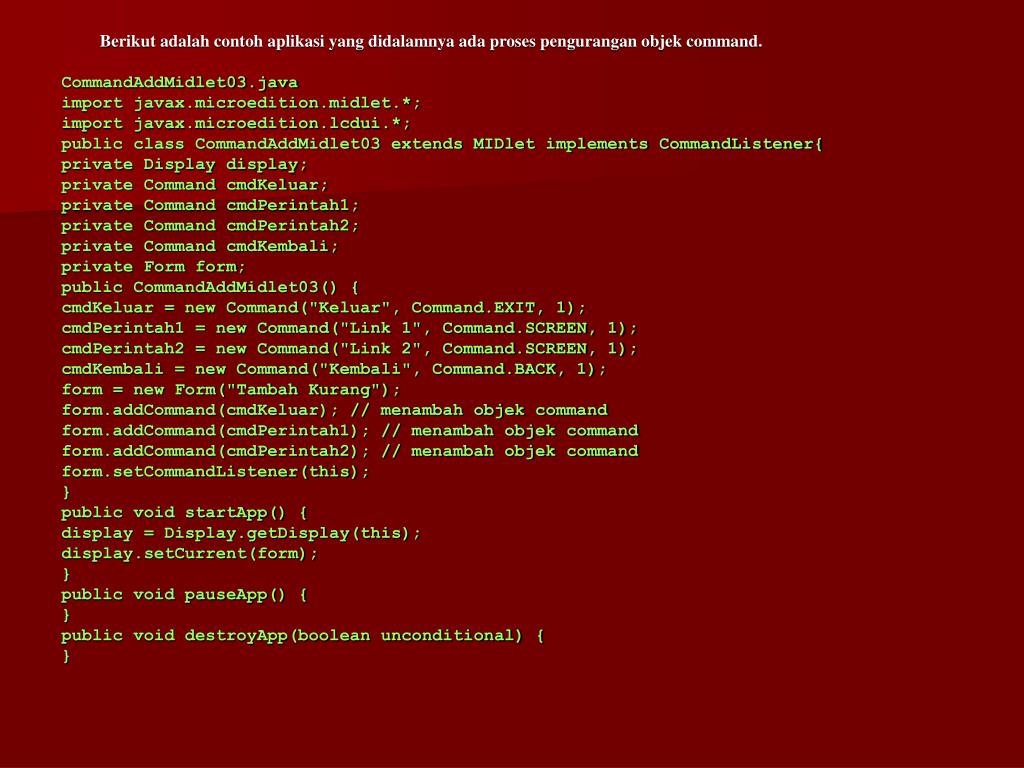Image resolution: width=1024 pixels, height=768 pixels.
Task: Click the public void startApp() line
Action: pyautogui.click(x=184, y=513)
